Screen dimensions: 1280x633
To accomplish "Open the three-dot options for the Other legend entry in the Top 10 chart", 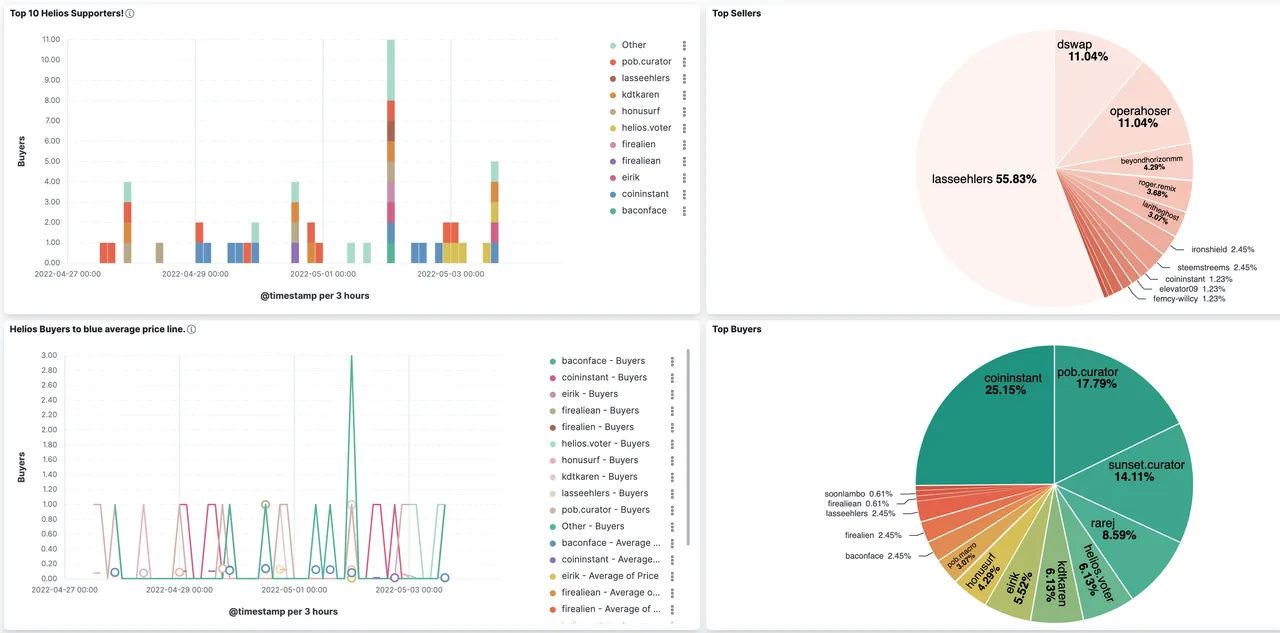I will (x=684, y=45).
